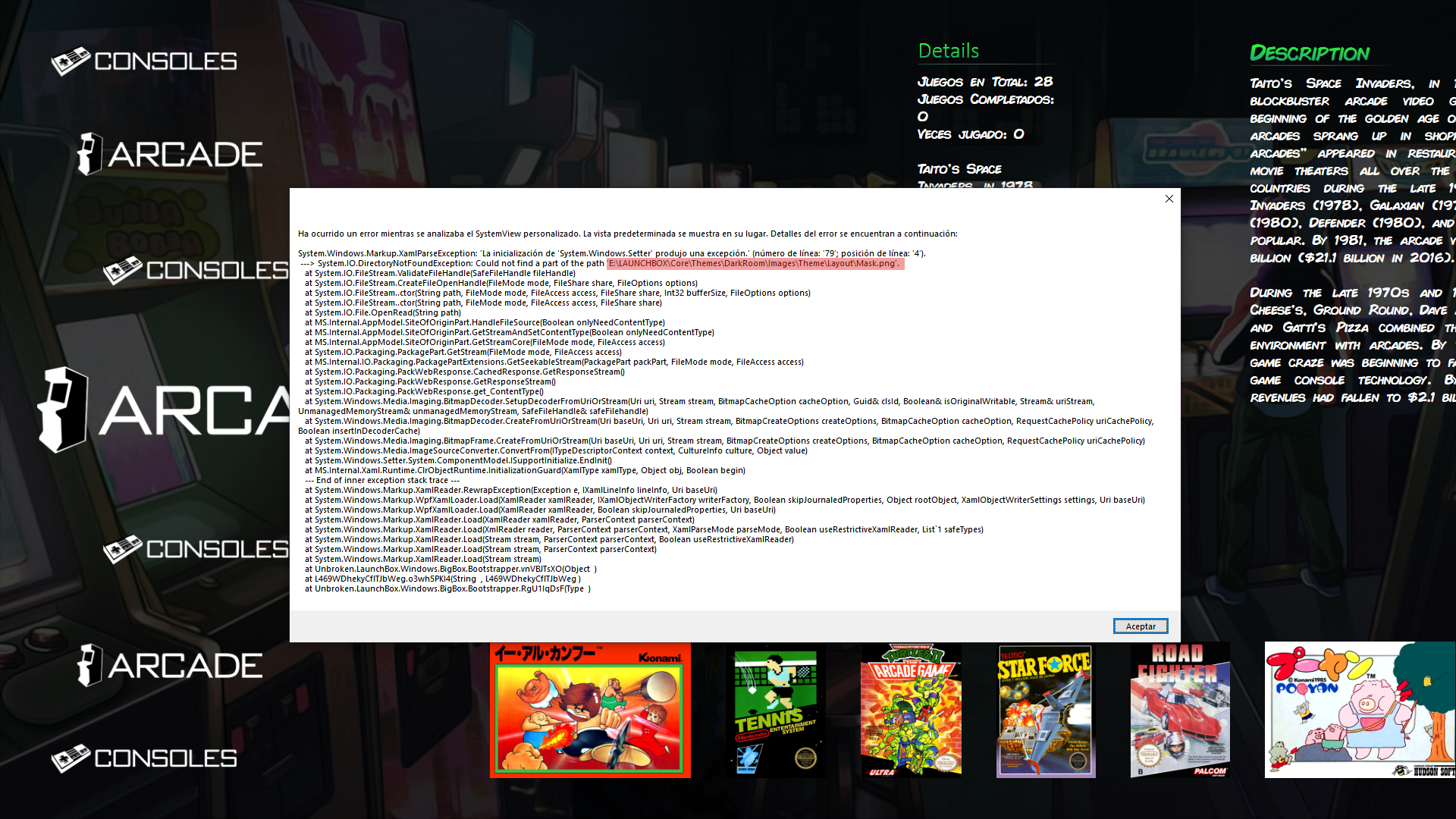Close the error dialog with X
The image size is (1456, 819).
click(x=1169, y=199)
